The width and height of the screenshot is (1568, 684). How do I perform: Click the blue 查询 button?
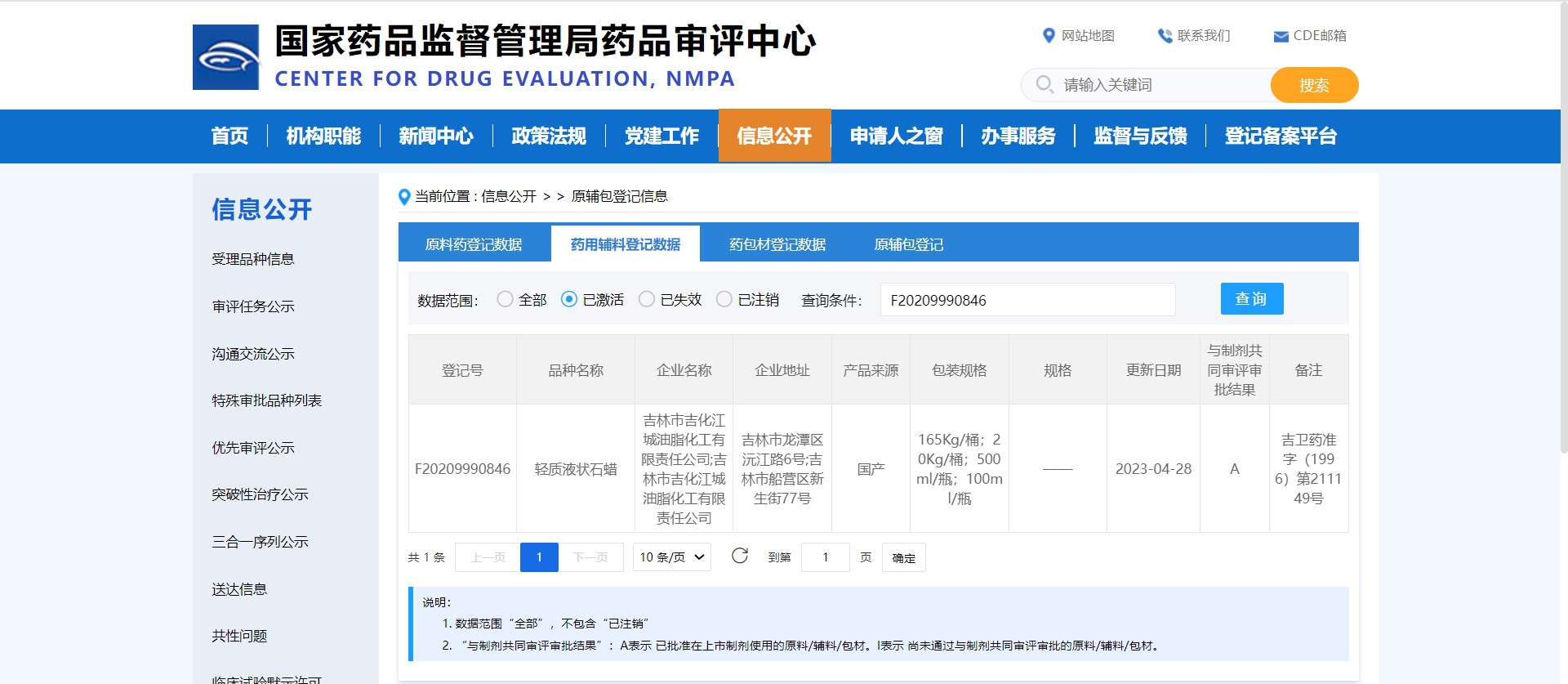(x=1252, y=299)
